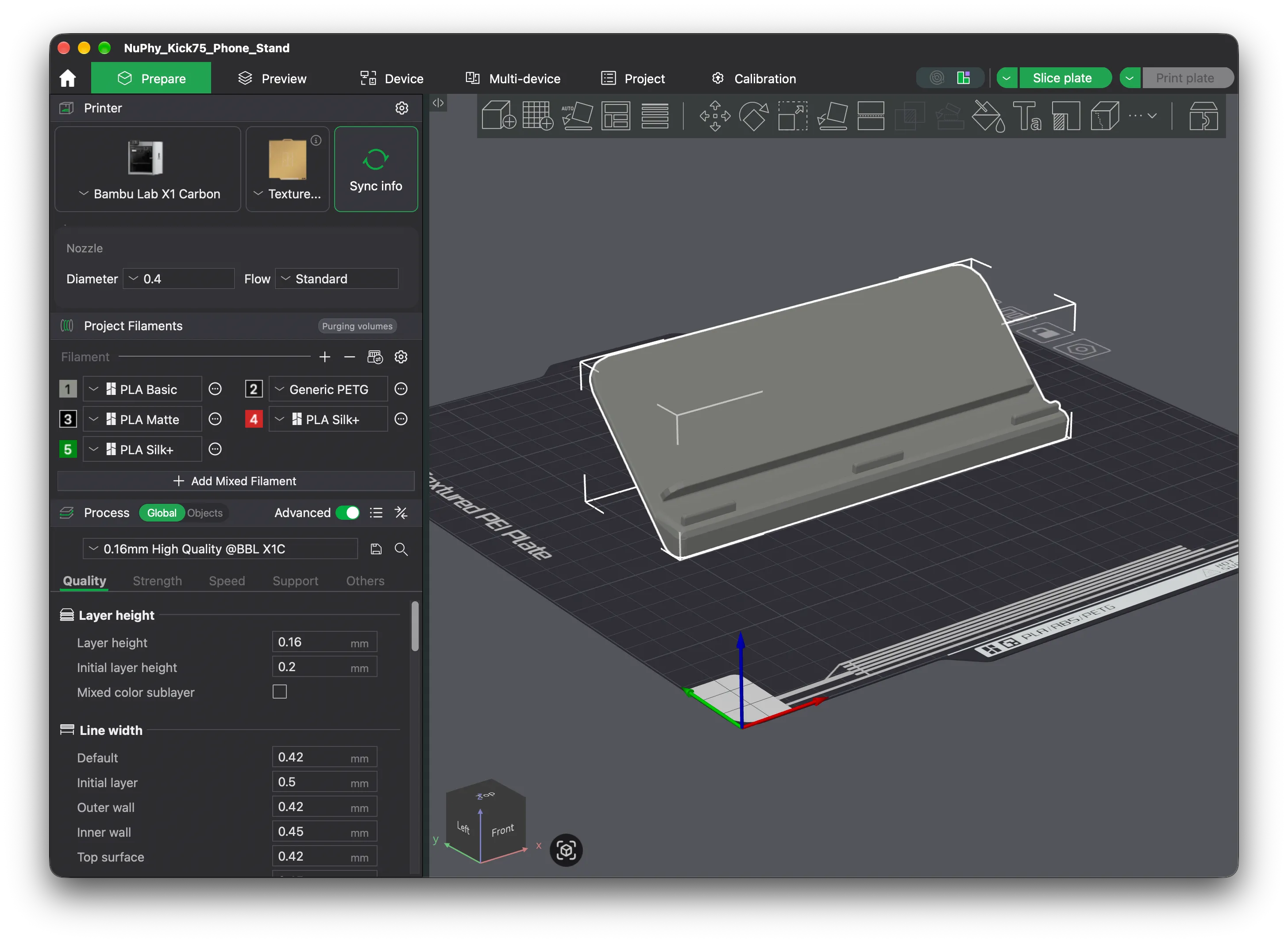This screenshot has width=1288, height=943.
Task: Switch Process to Objects mode
Action: pyautogui.click(x=205, y=513)
